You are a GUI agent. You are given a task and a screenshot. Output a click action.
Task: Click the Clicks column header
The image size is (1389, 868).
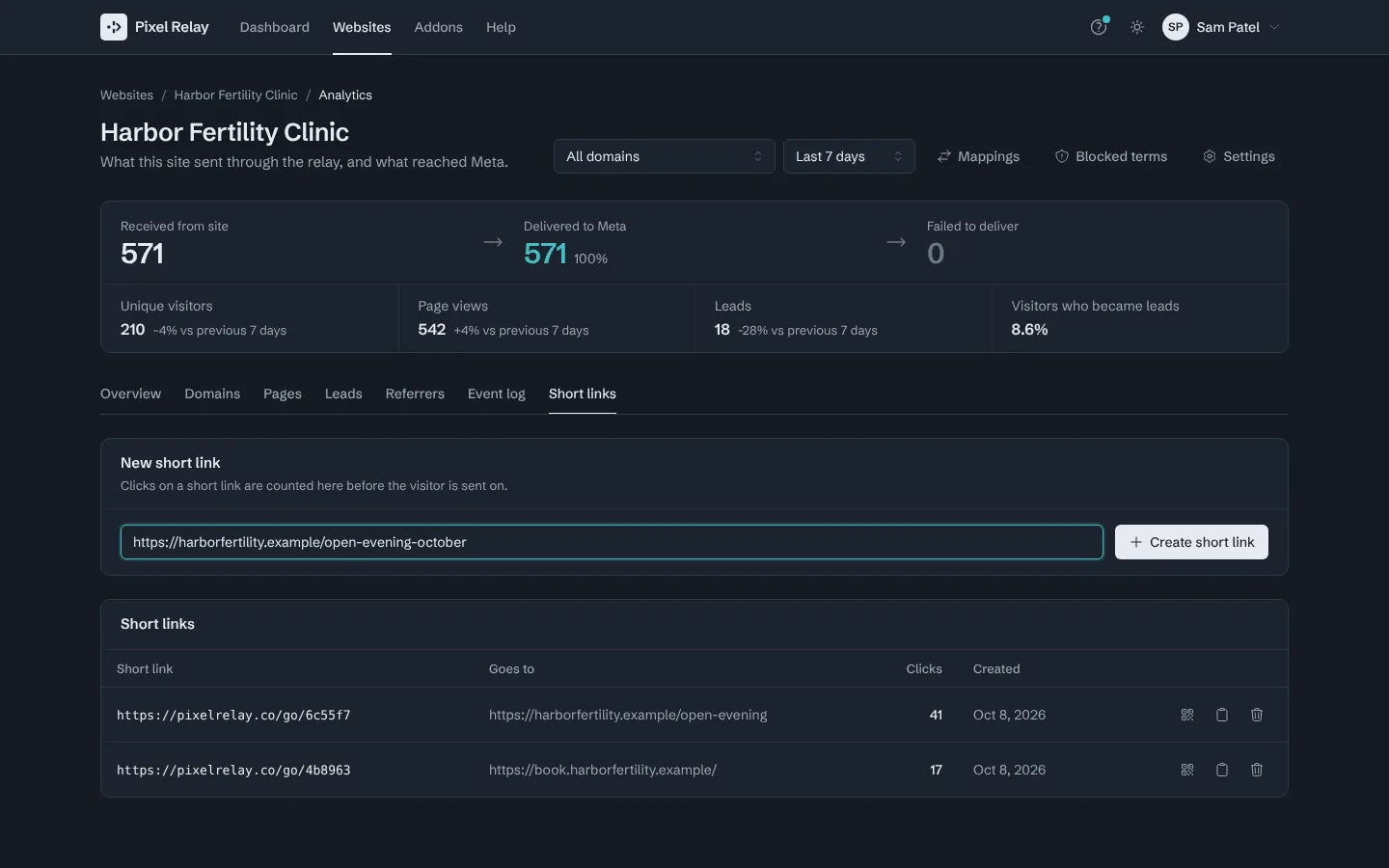click(x=924, y=668)
